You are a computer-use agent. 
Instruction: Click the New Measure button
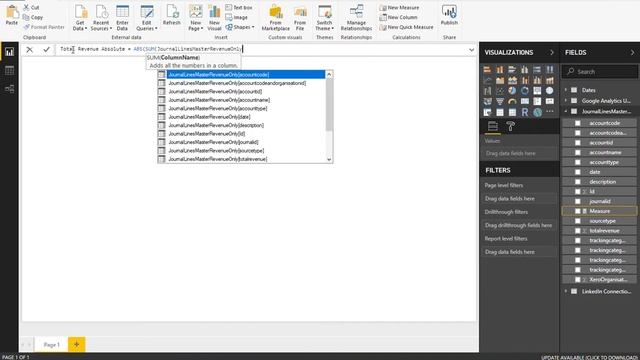pyautogui.click(x=399, y=7)
